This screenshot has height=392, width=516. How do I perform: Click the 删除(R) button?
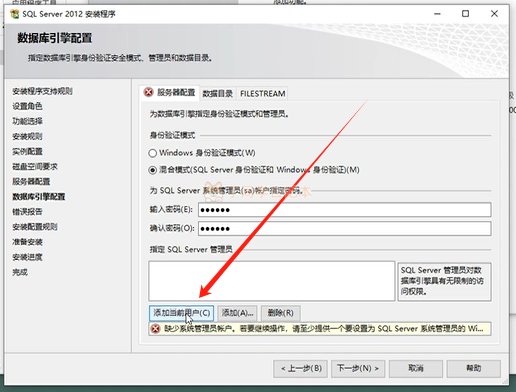281,313
